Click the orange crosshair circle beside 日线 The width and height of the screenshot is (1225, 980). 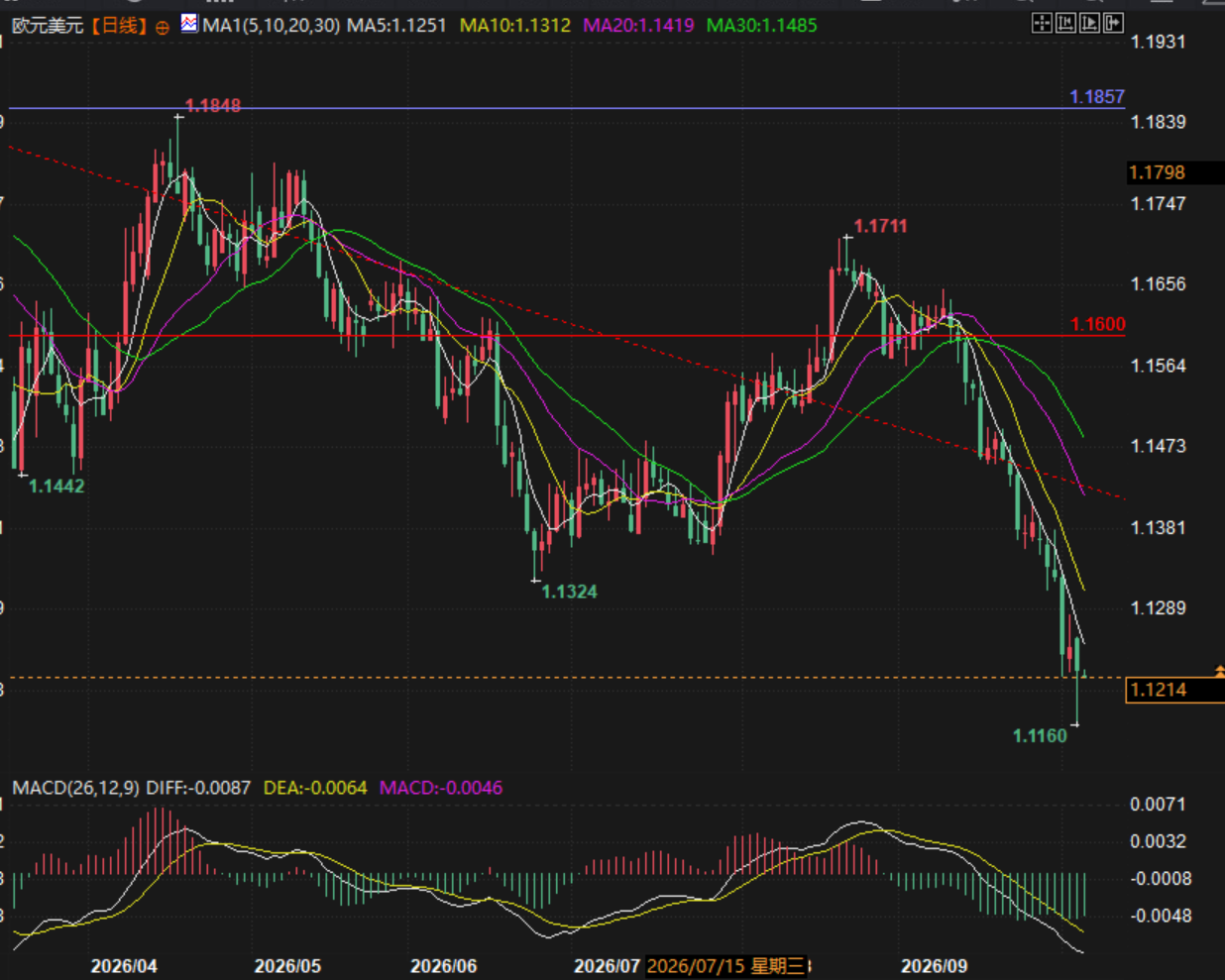tap(163, 27)
